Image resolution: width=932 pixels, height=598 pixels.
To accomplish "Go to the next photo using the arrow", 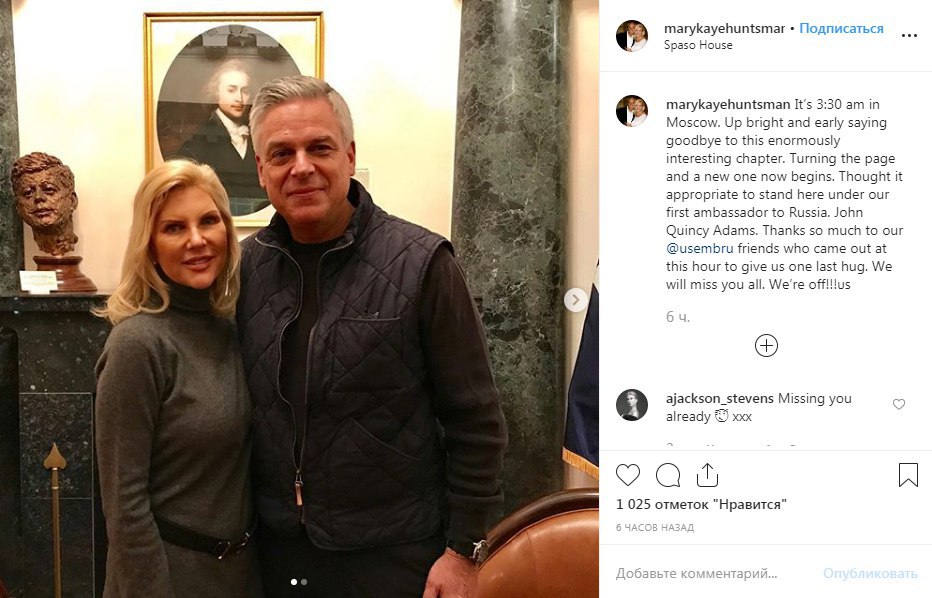I will click(x=575, y=300).
